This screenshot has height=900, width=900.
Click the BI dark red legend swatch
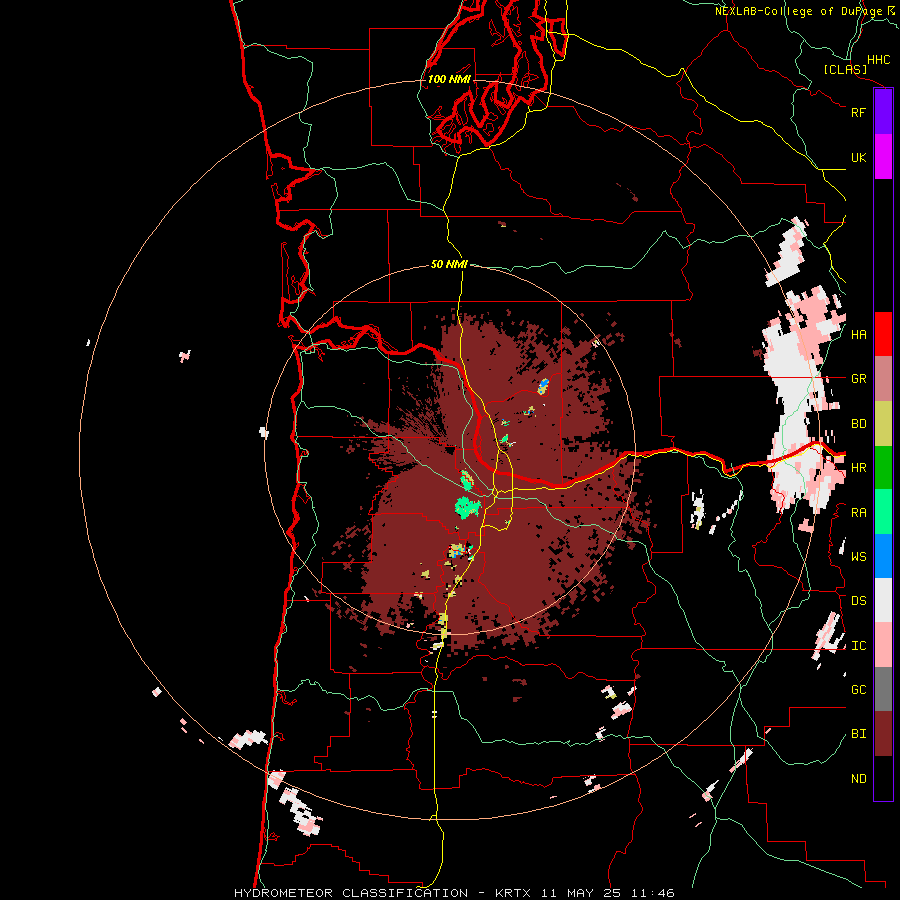pyautogui.click(x=883, y=734)
